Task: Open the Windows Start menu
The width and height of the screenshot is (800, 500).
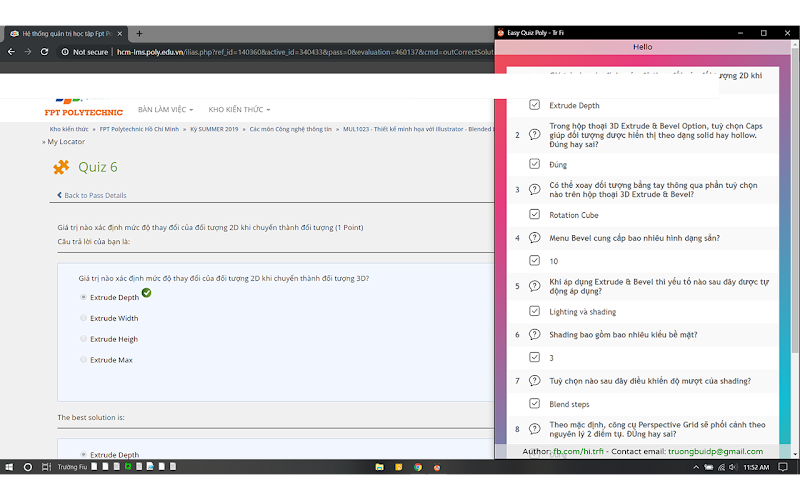Action: [9, 467]
